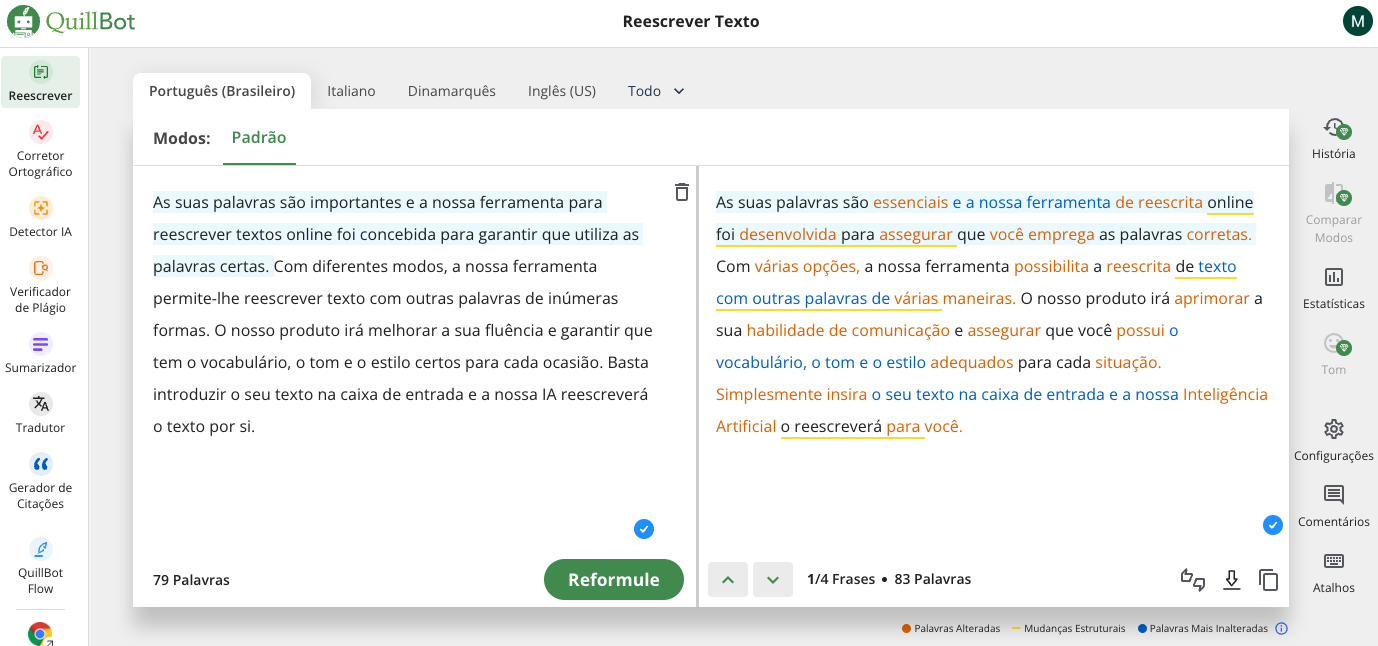
Task: Open the História panel
Action: [x=1333, y=138]
